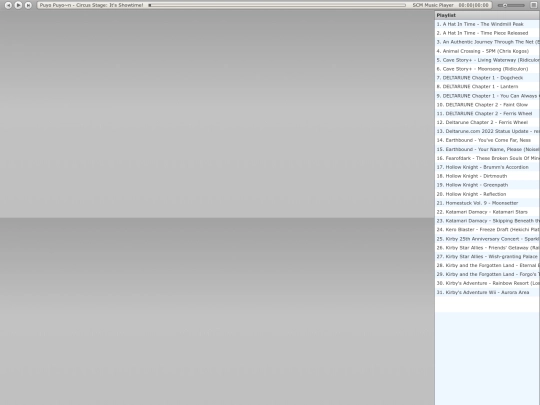
Task: Select An Authentic Journey Through The Net
Action: tap(487, 42)
